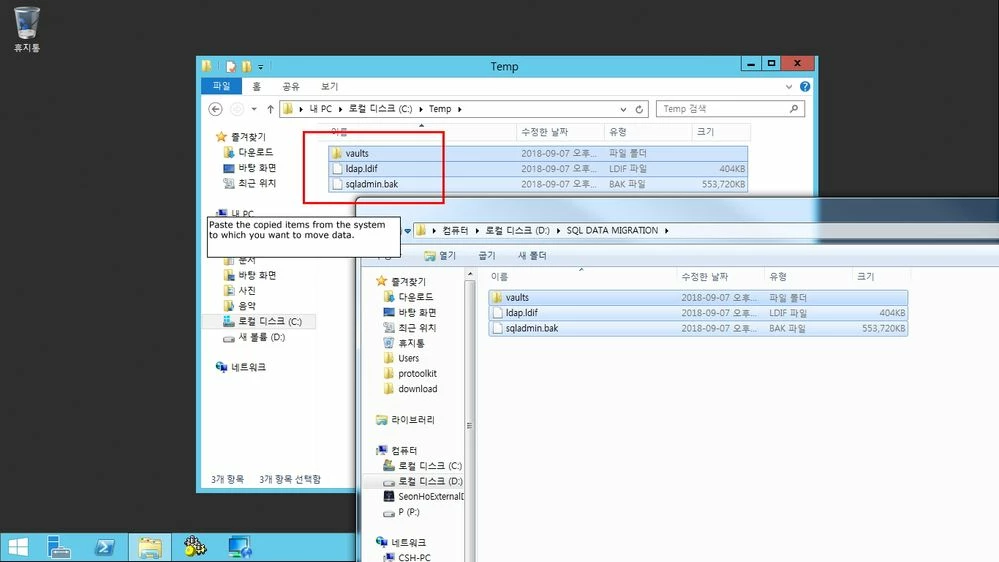This screenshot has width=999, height=562.
Task: Expand the ribbon in Temp window
Action: coord(789,87)
